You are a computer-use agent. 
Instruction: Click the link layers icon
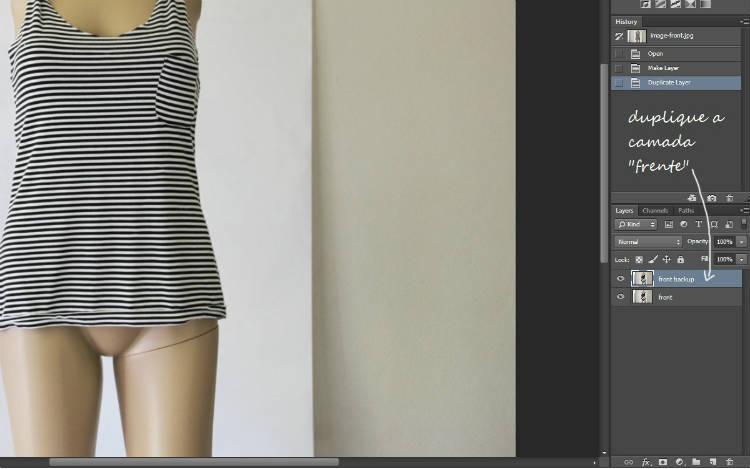(x=629, y=462)
